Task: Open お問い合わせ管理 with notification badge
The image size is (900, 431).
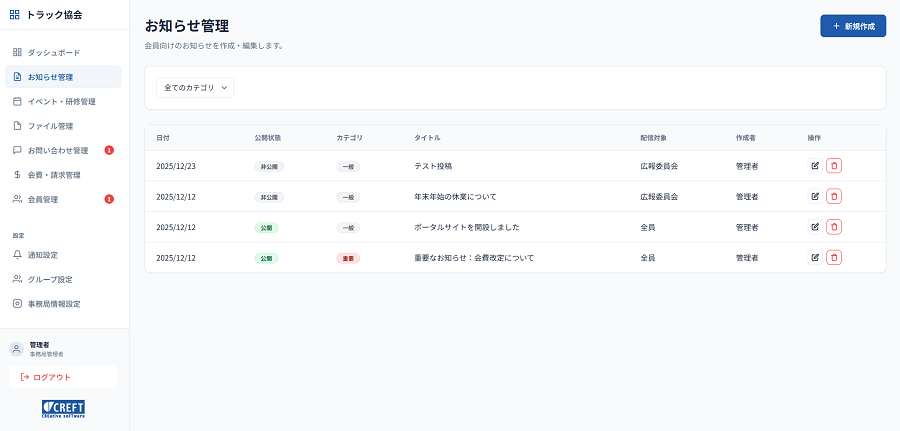Action: [x=58, y=151]
